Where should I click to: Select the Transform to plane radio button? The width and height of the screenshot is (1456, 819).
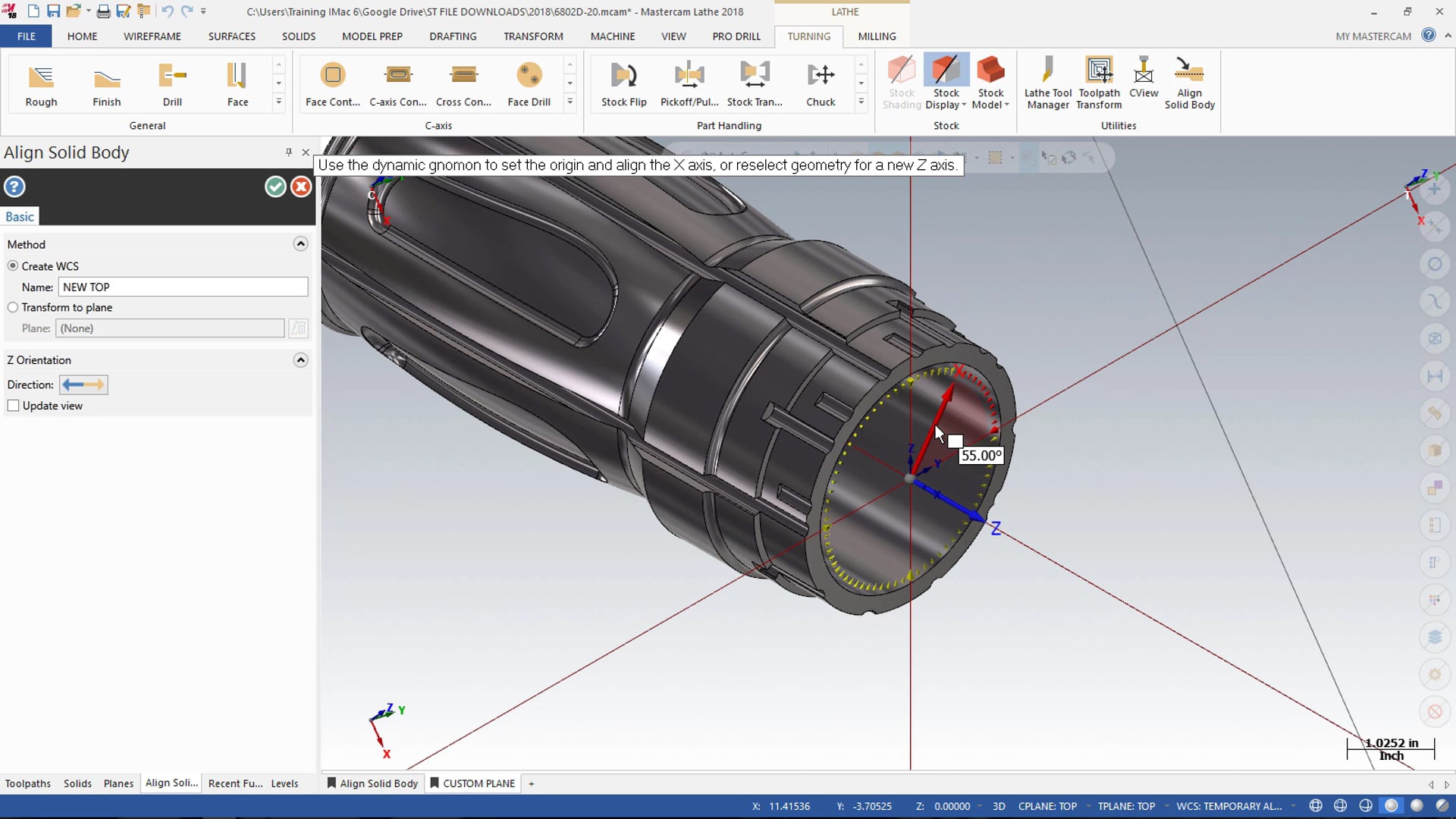[13, 306]
